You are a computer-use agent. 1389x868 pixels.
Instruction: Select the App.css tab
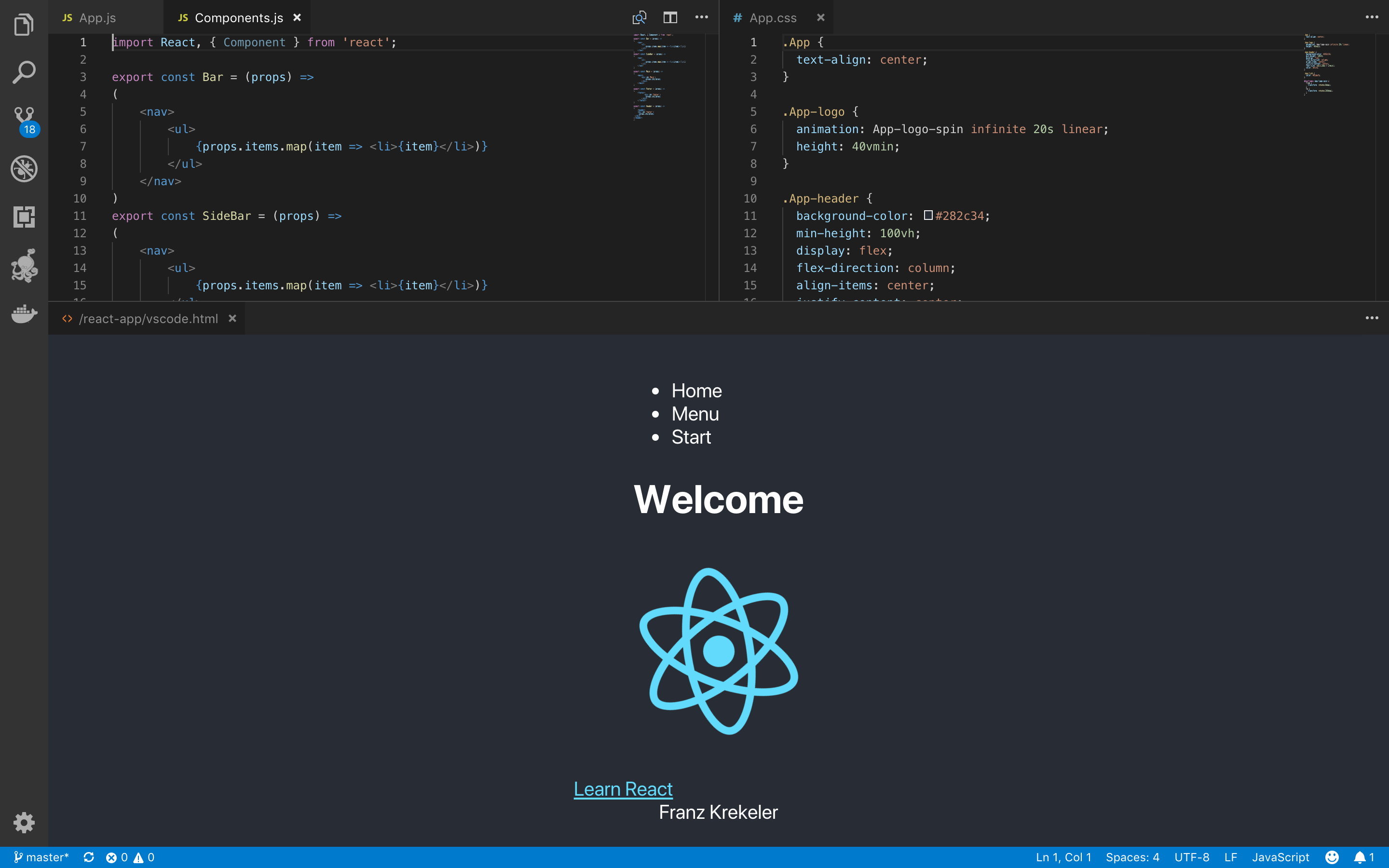coord(772,18)
